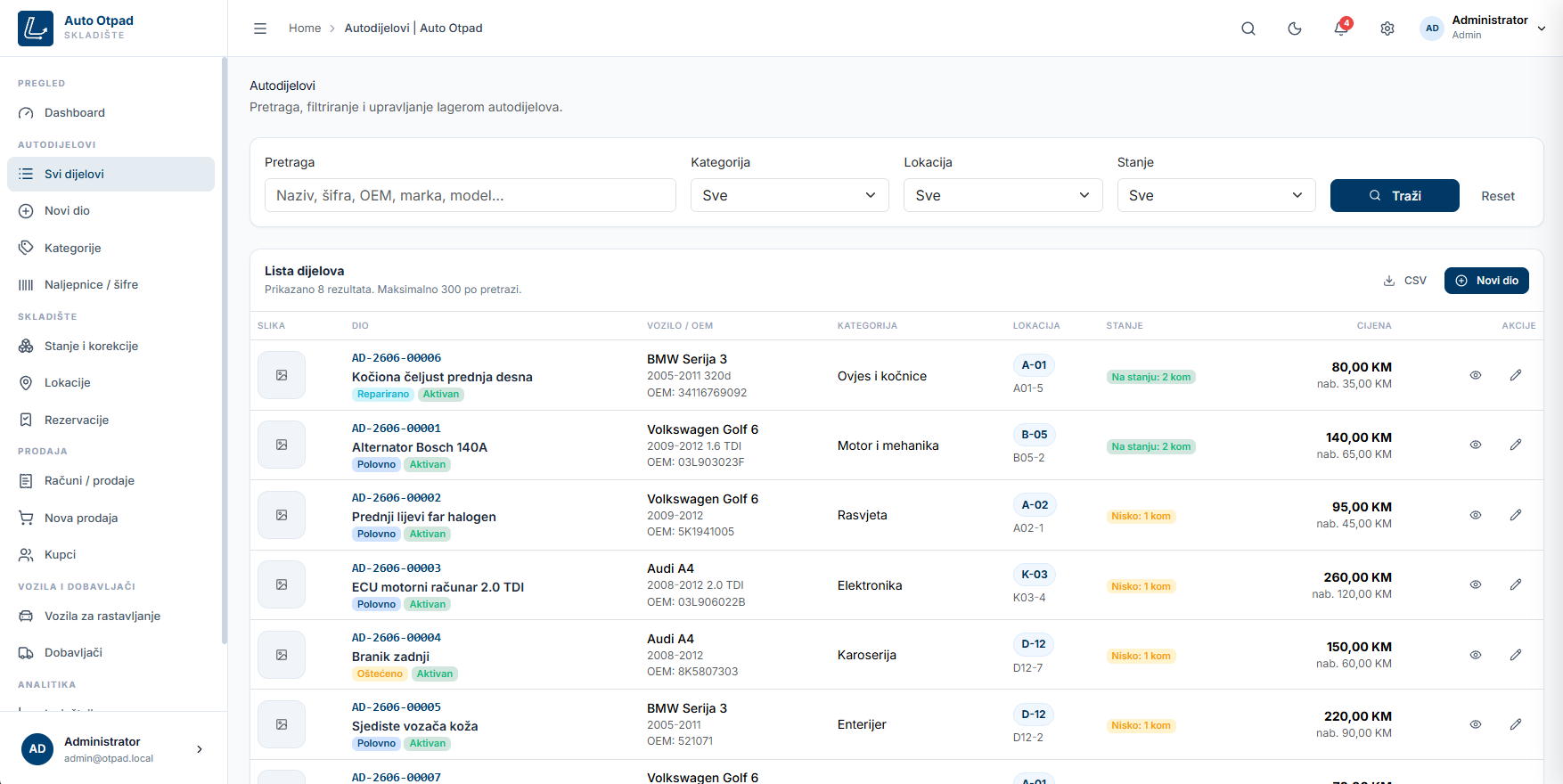
Task: Open part code AD-2606-00006
Action: click(397, 358)
